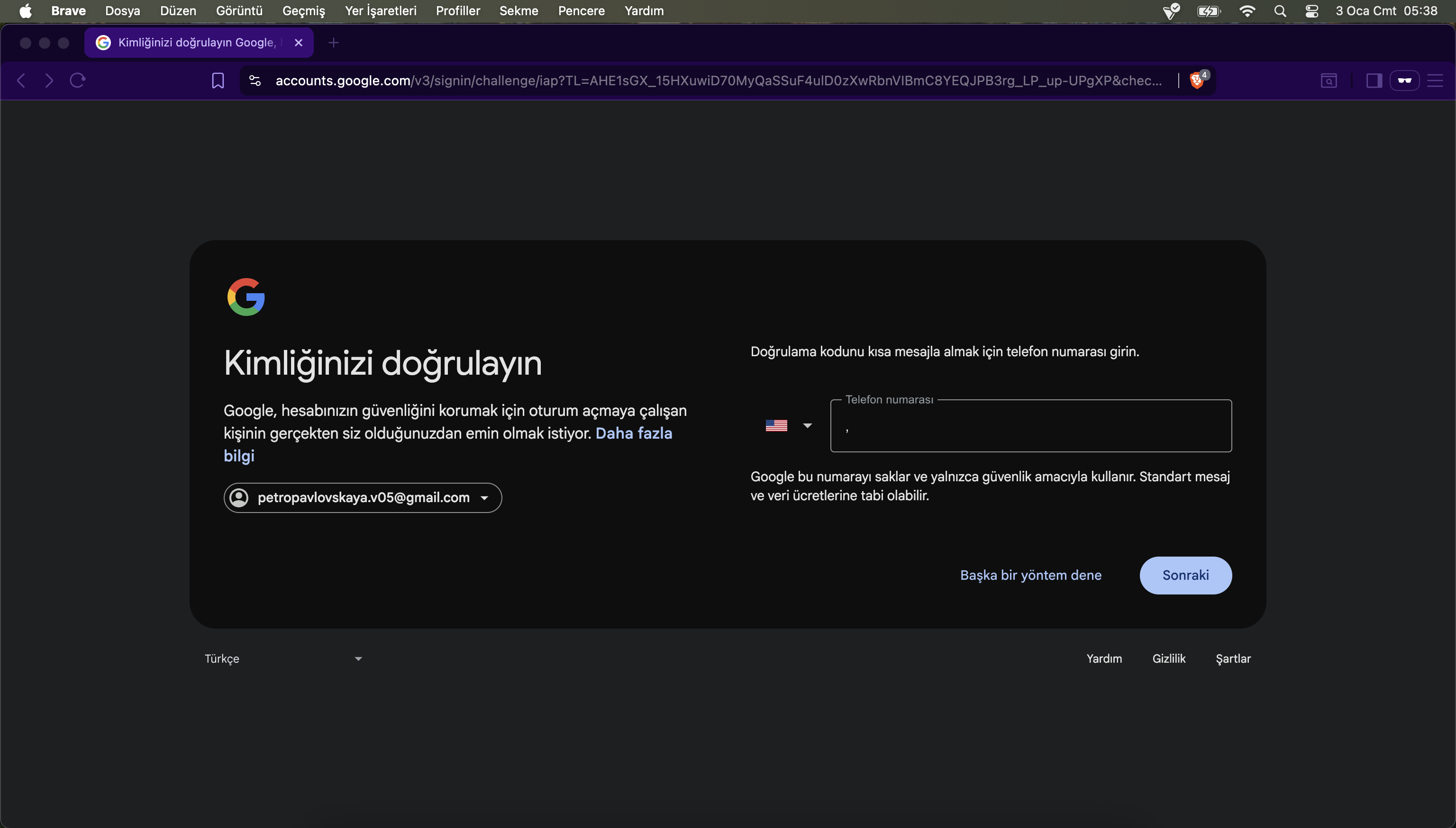Close the Kimliğinizi doğrulayın tab
This screenshot has height=828, width=1456.
(x=299, y=43)
